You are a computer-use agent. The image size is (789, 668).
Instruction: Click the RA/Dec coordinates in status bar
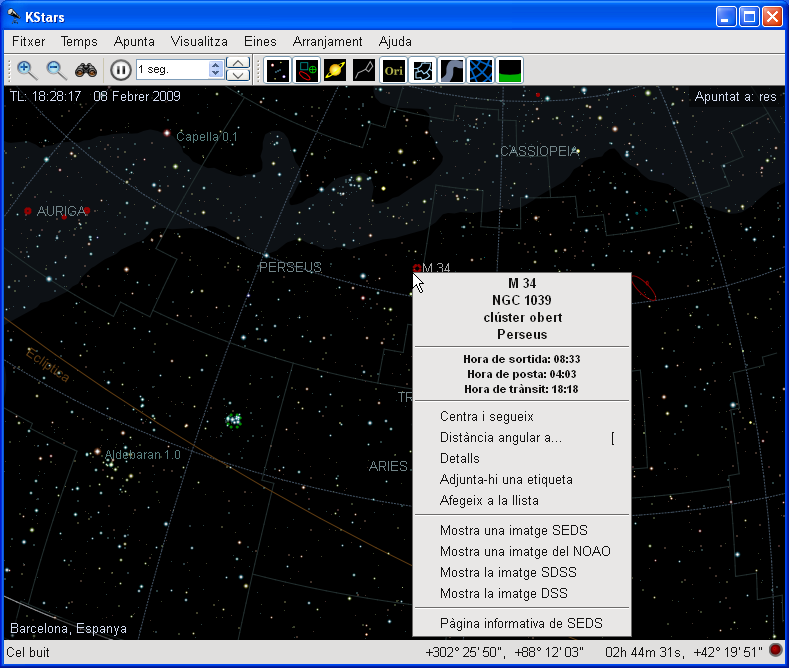tap(684, 652)
